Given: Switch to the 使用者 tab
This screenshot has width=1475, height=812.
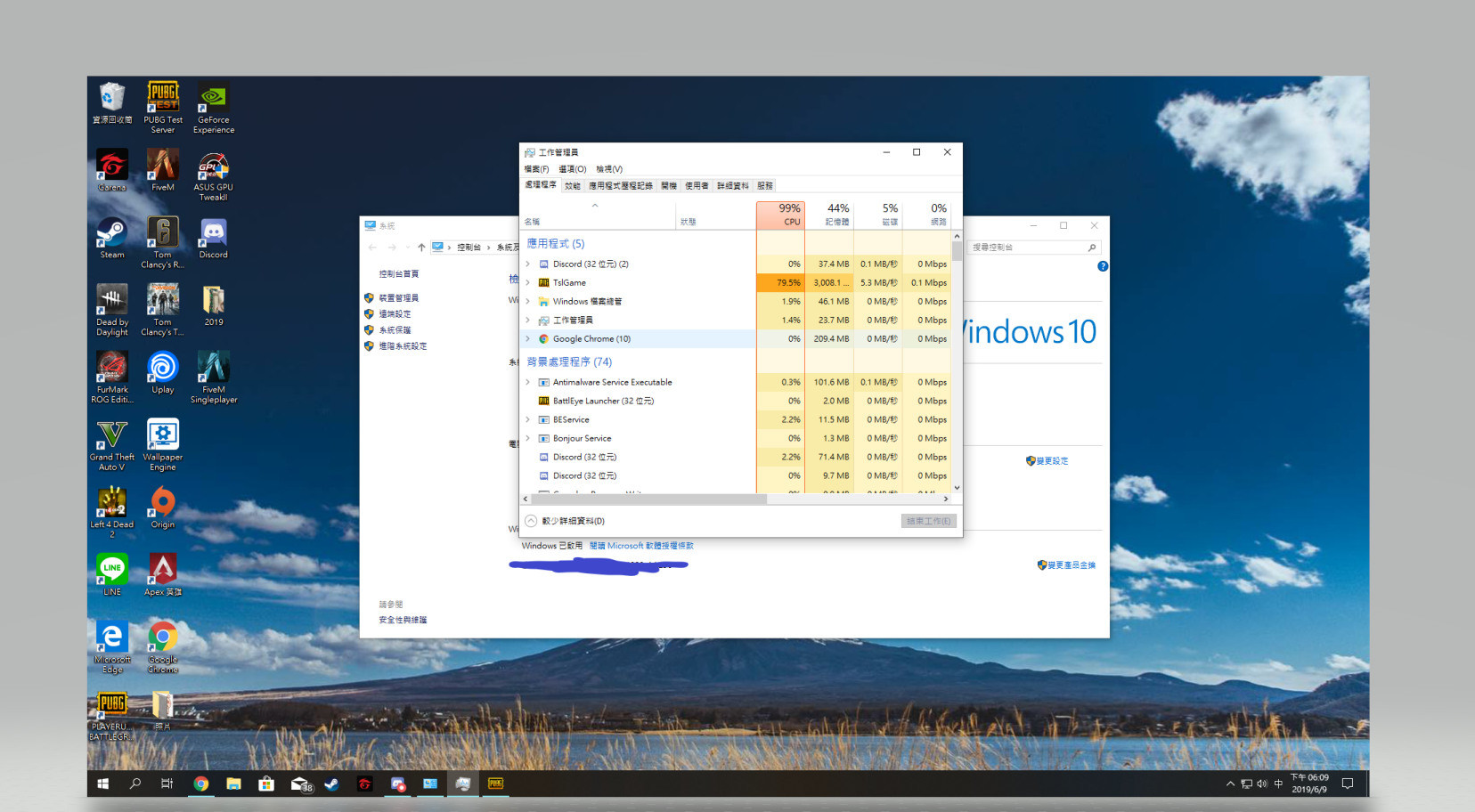Looking at the screenshot, I should tap(697, 186).
